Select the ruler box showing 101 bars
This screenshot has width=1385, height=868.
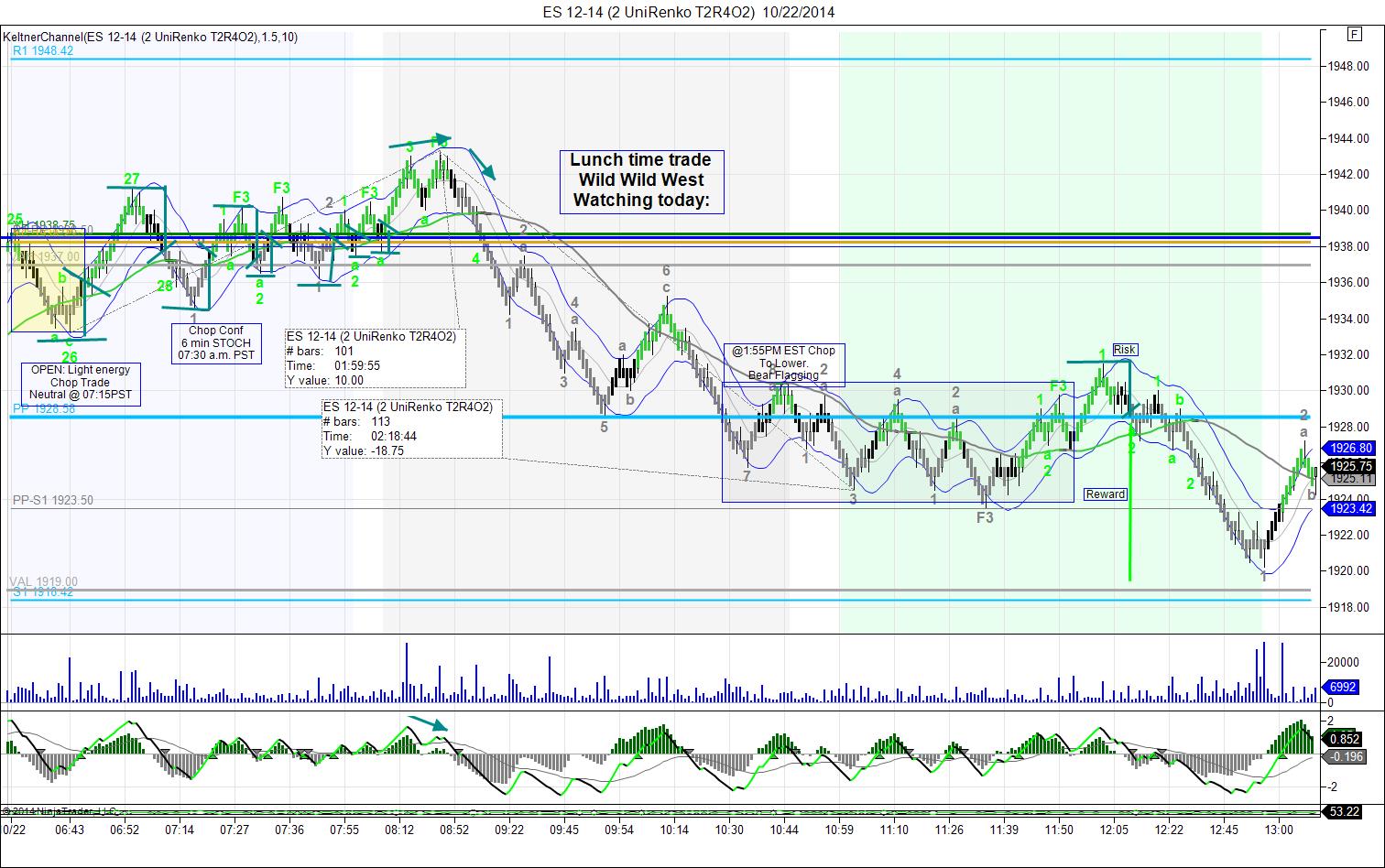tap(375, 358)
